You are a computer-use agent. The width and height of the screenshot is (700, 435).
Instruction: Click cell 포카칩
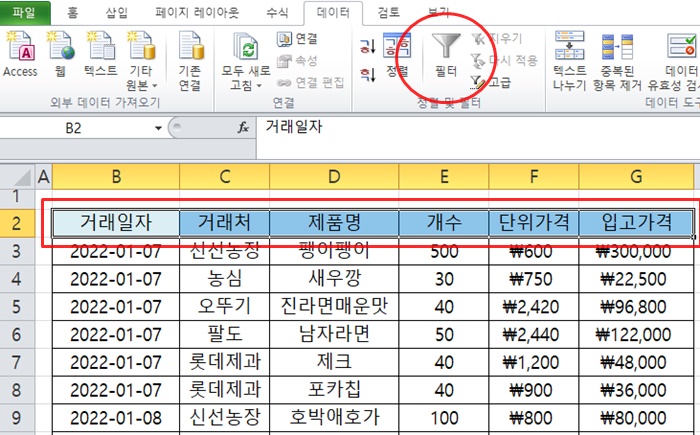coord(334,390)
